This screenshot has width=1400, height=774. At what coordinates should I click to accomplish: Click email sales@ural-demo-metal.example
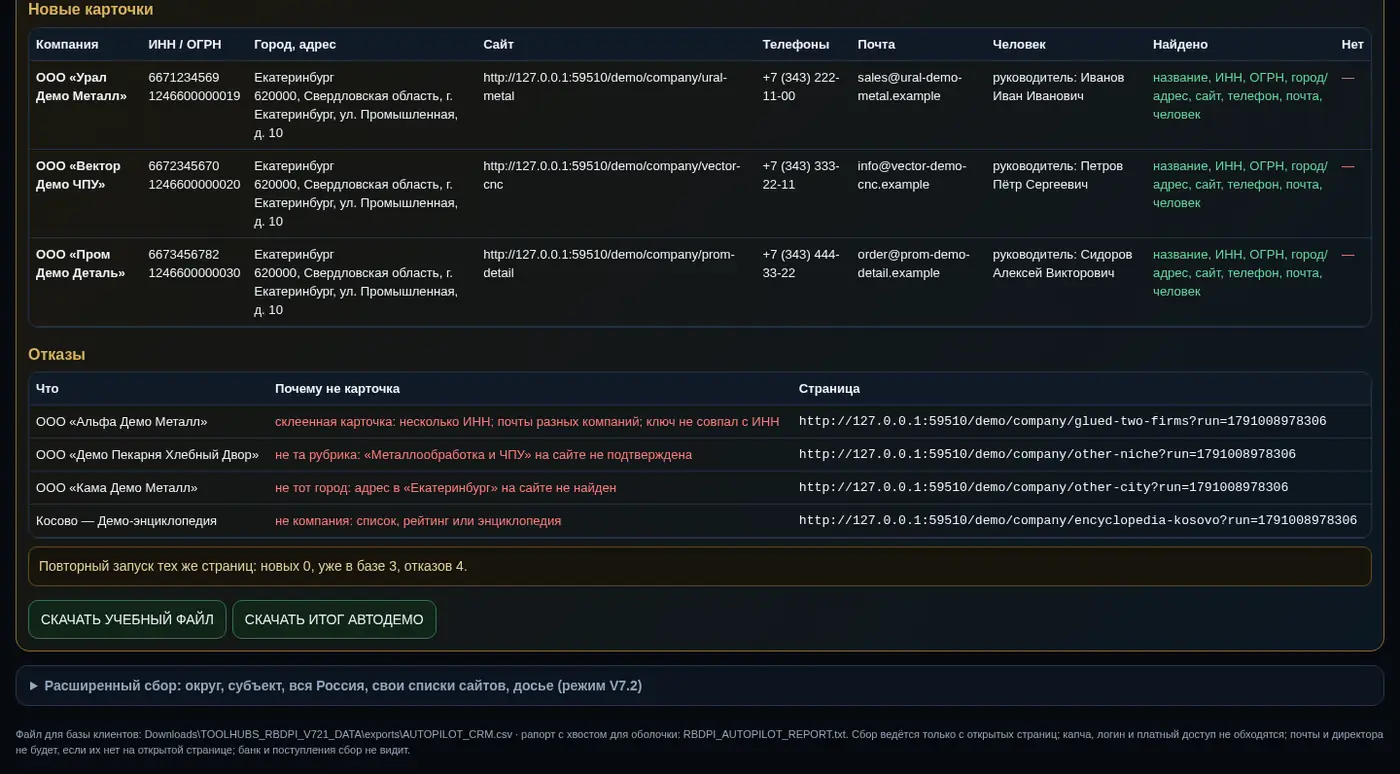(x=910, y=87)
